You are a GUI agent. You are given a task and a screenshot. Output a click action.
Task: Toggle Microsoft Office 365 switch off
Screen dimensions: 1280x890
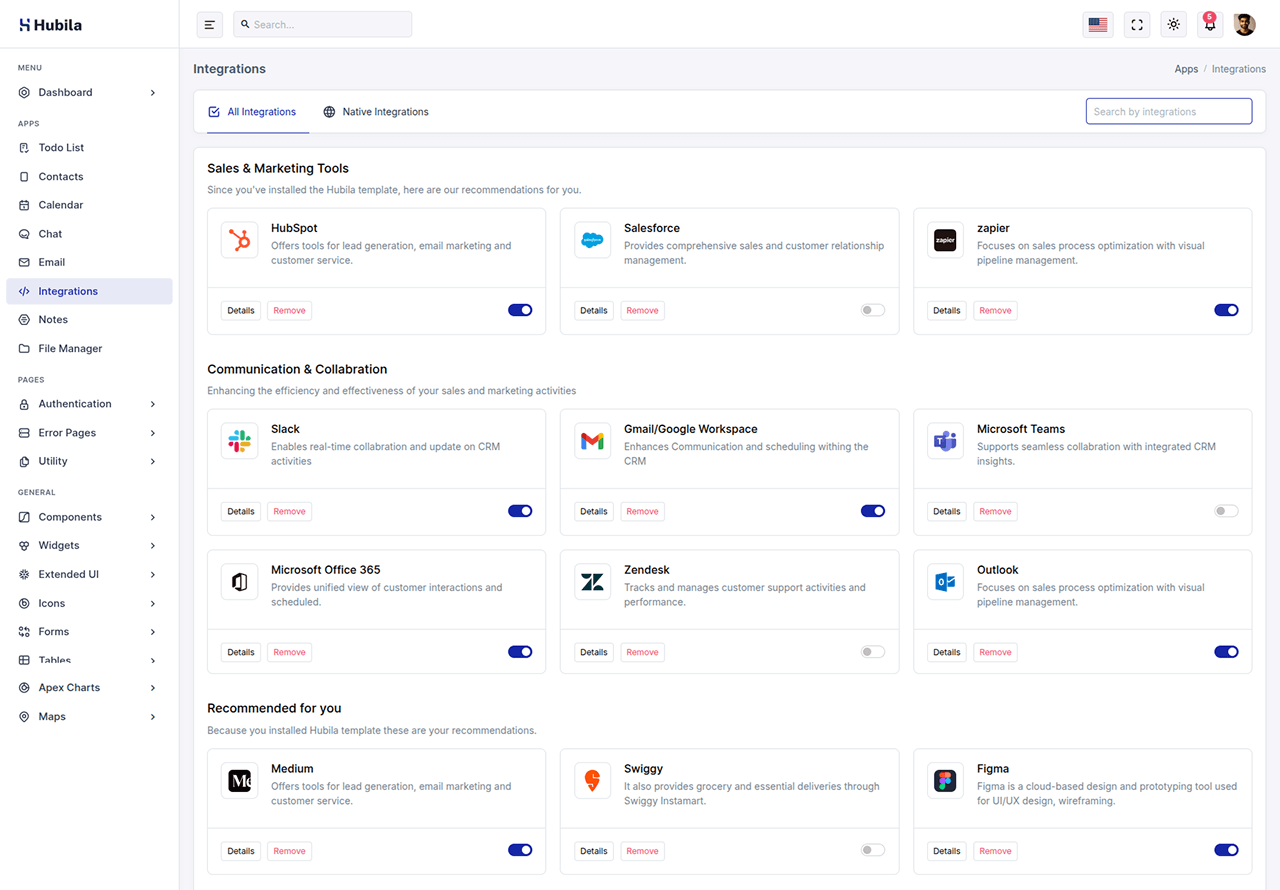[520, 652]
